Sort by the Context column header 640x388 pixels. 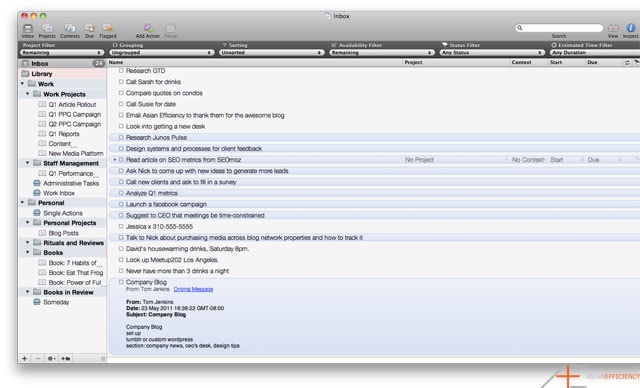(x=528, y=62)
